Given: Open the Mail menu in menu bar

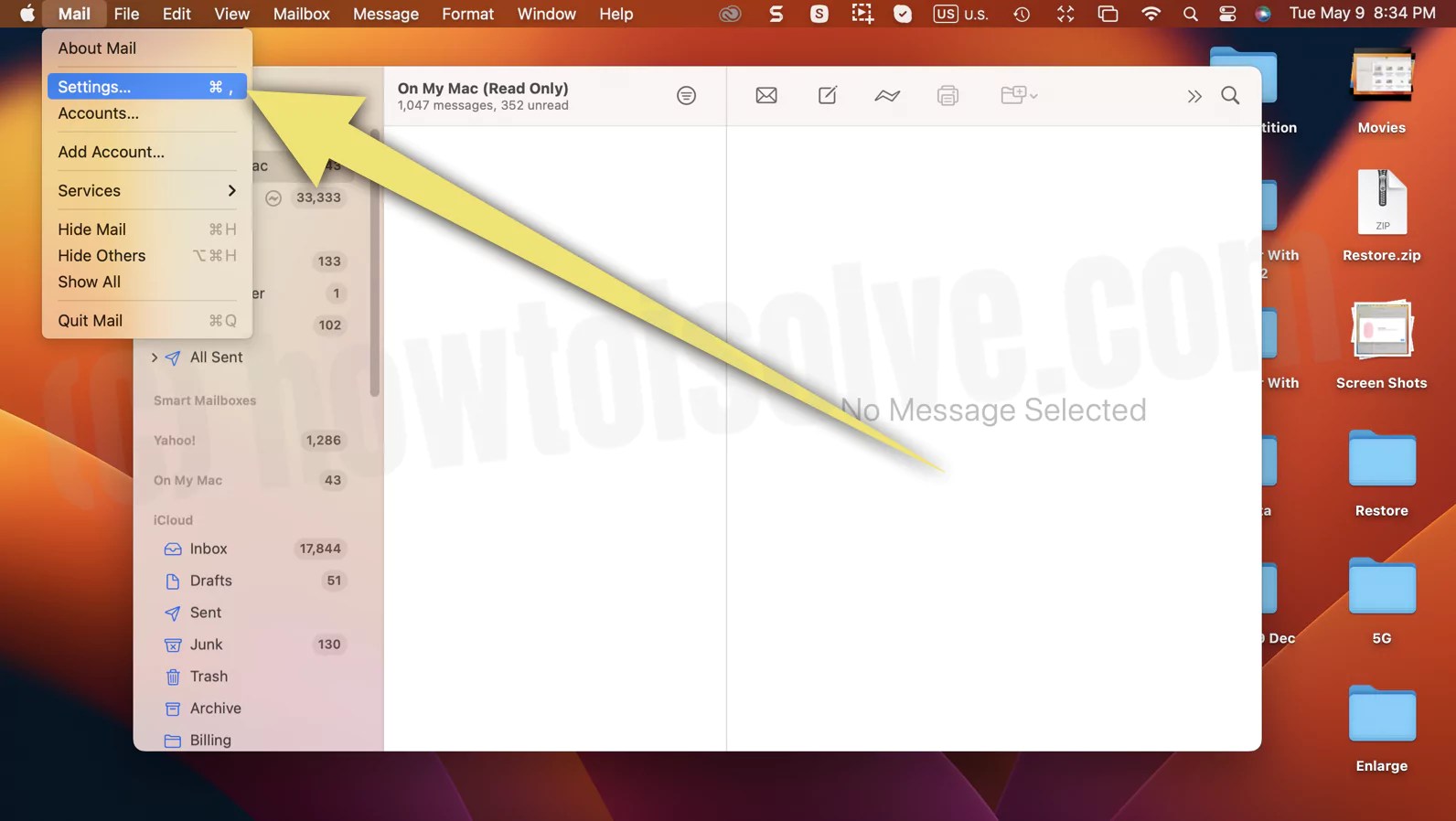Looking at the screenshot, I should (74, 14).
